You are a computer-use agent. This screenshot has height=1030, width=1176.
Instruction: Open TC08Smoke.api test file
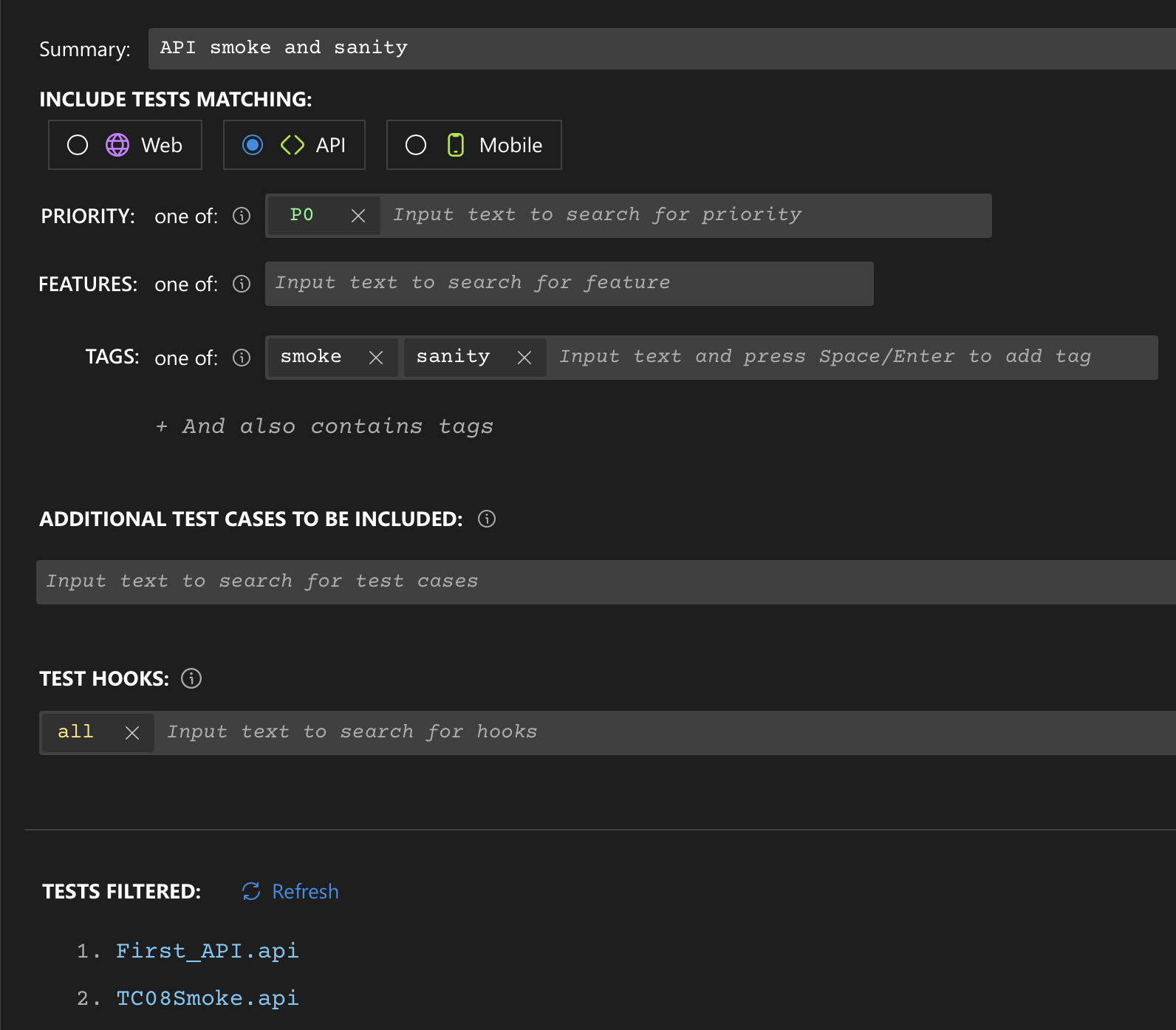coord(208,998)
